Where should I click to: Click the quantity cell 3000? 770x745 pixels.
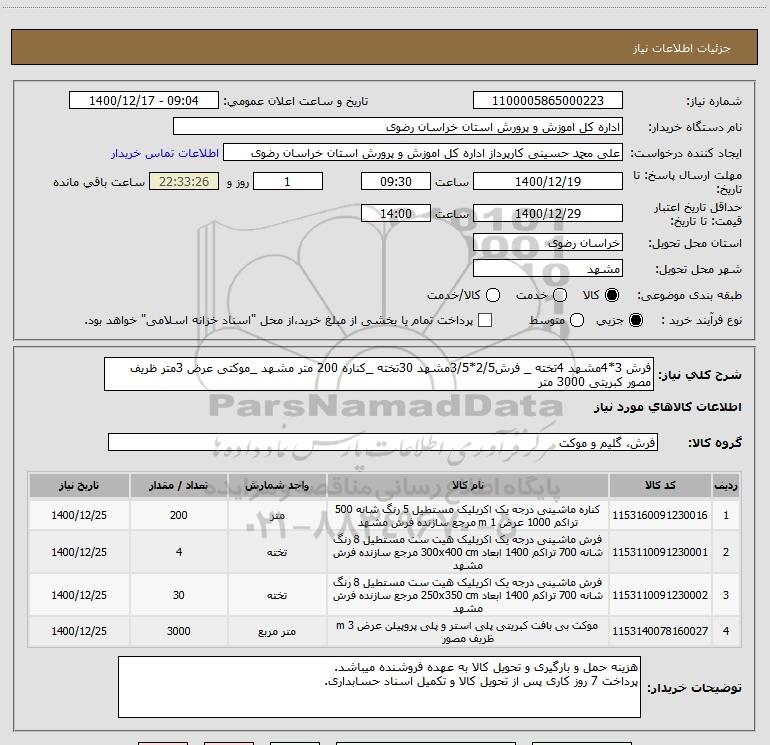point(179,631)
